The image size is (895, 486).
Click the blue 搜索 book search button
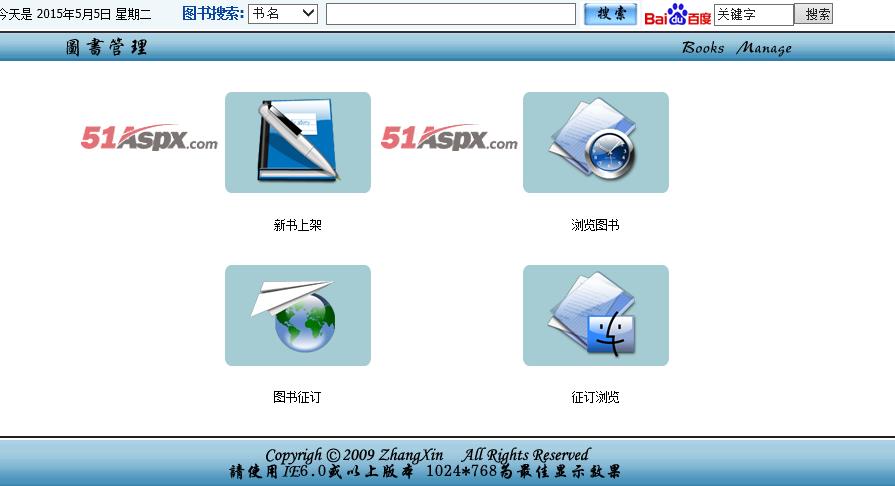(610, 14)
